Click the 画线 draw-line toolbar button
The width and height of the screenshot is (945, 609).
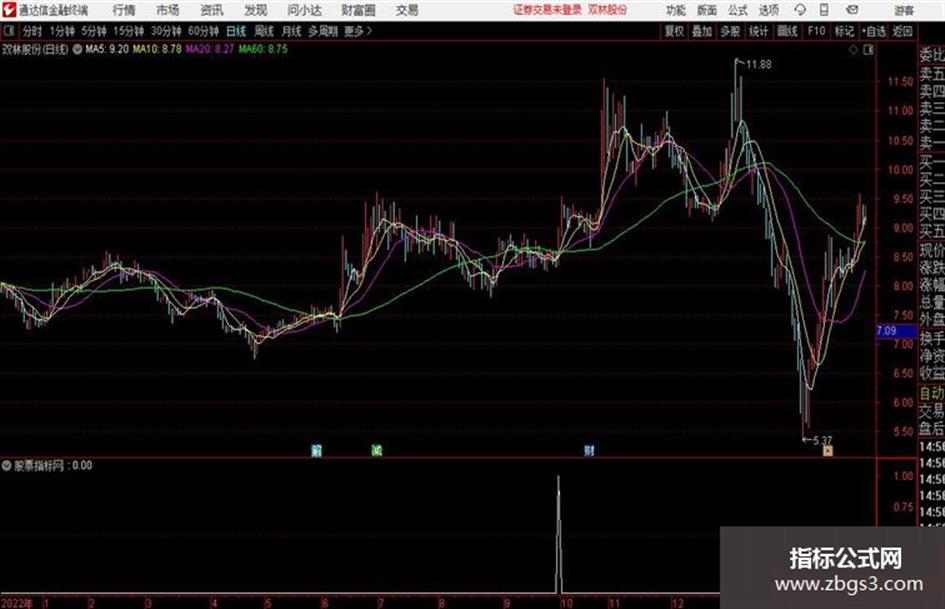[x=787, y=31]
